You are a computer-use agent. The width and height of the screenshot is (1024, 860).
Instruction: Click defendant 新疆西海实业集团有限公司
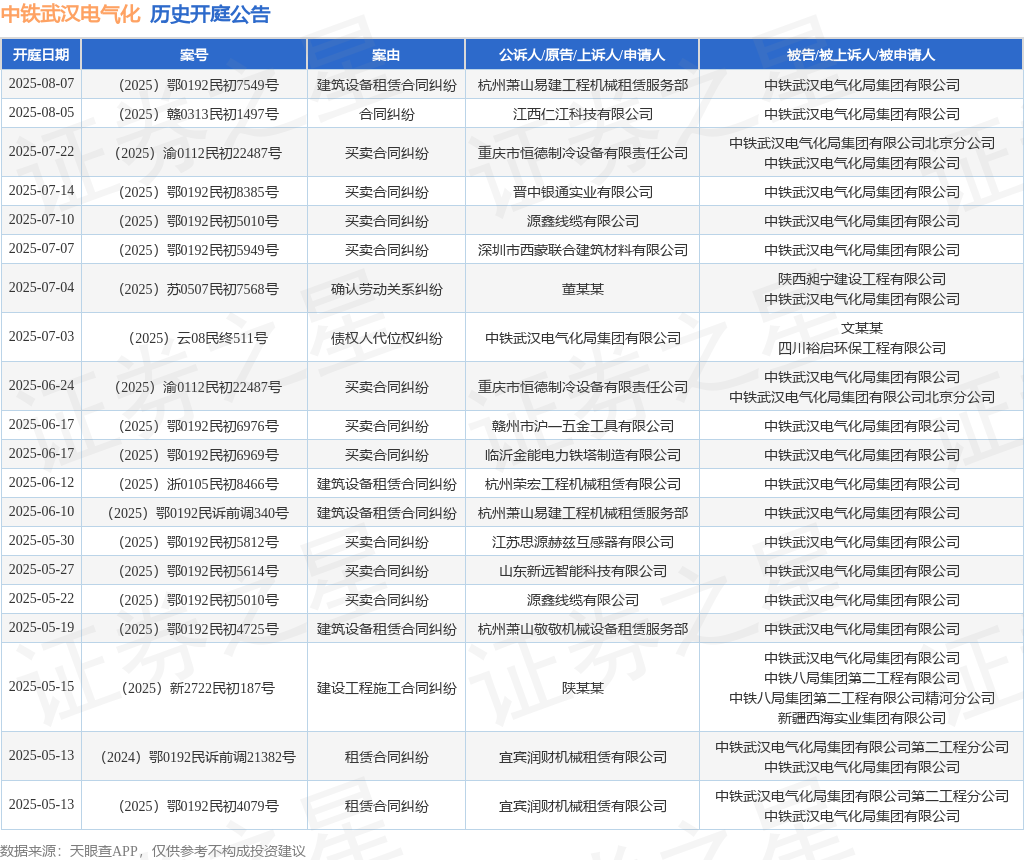[x=862, y=718]
